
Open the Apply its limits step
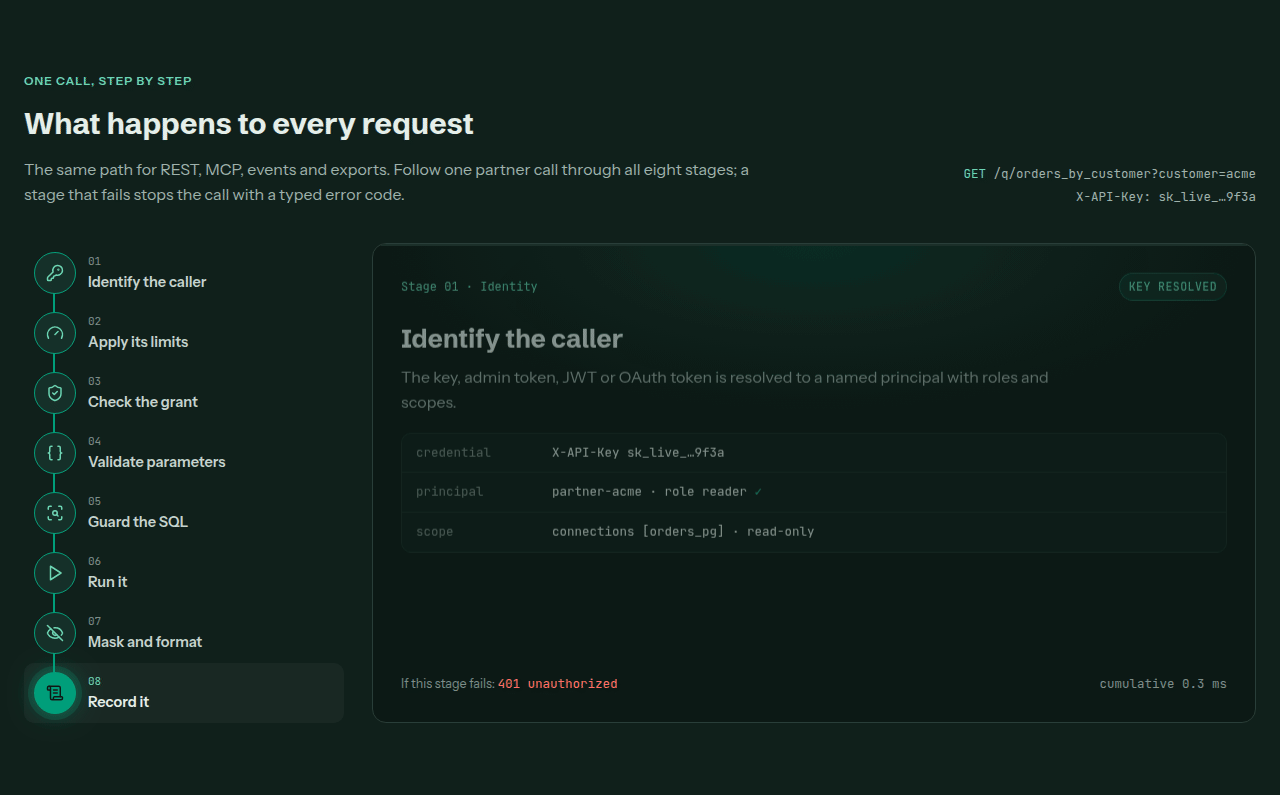click(x=184, y=333)
